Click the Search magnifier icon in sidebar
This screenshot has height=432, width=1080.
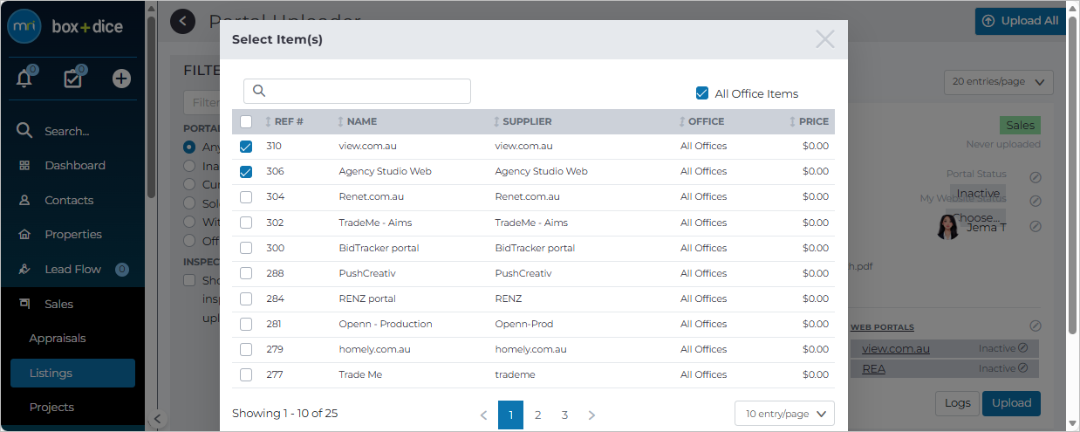pos(25,131)
